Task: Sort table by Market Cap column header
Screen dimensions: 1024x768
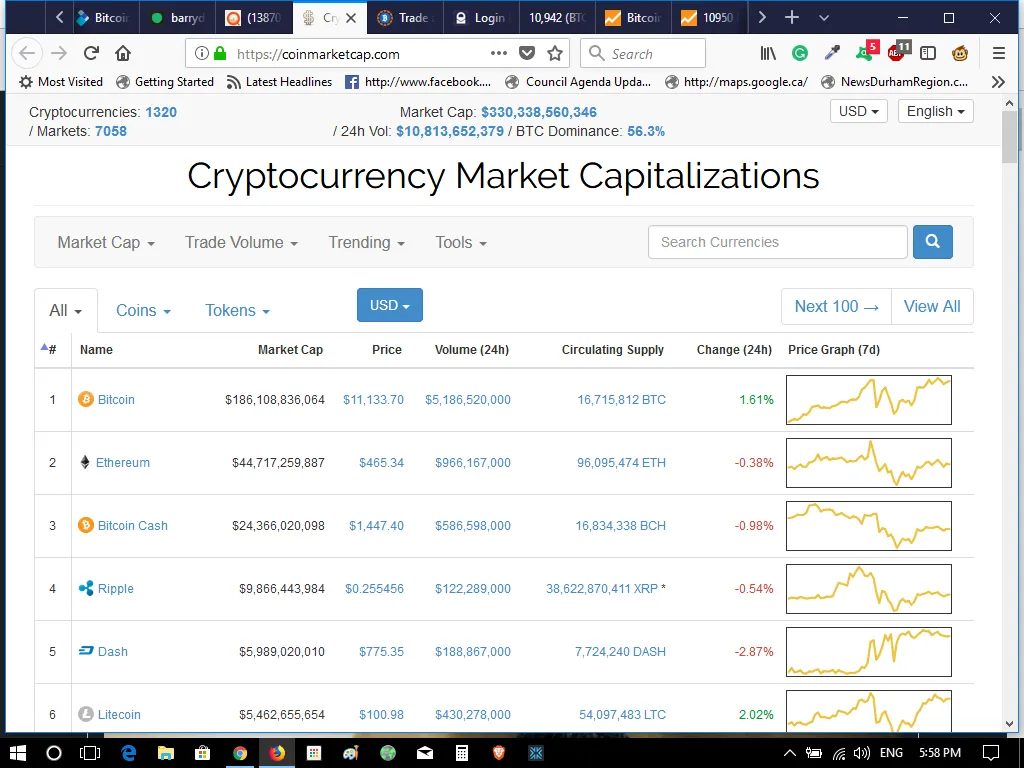Action: (290, 349)
